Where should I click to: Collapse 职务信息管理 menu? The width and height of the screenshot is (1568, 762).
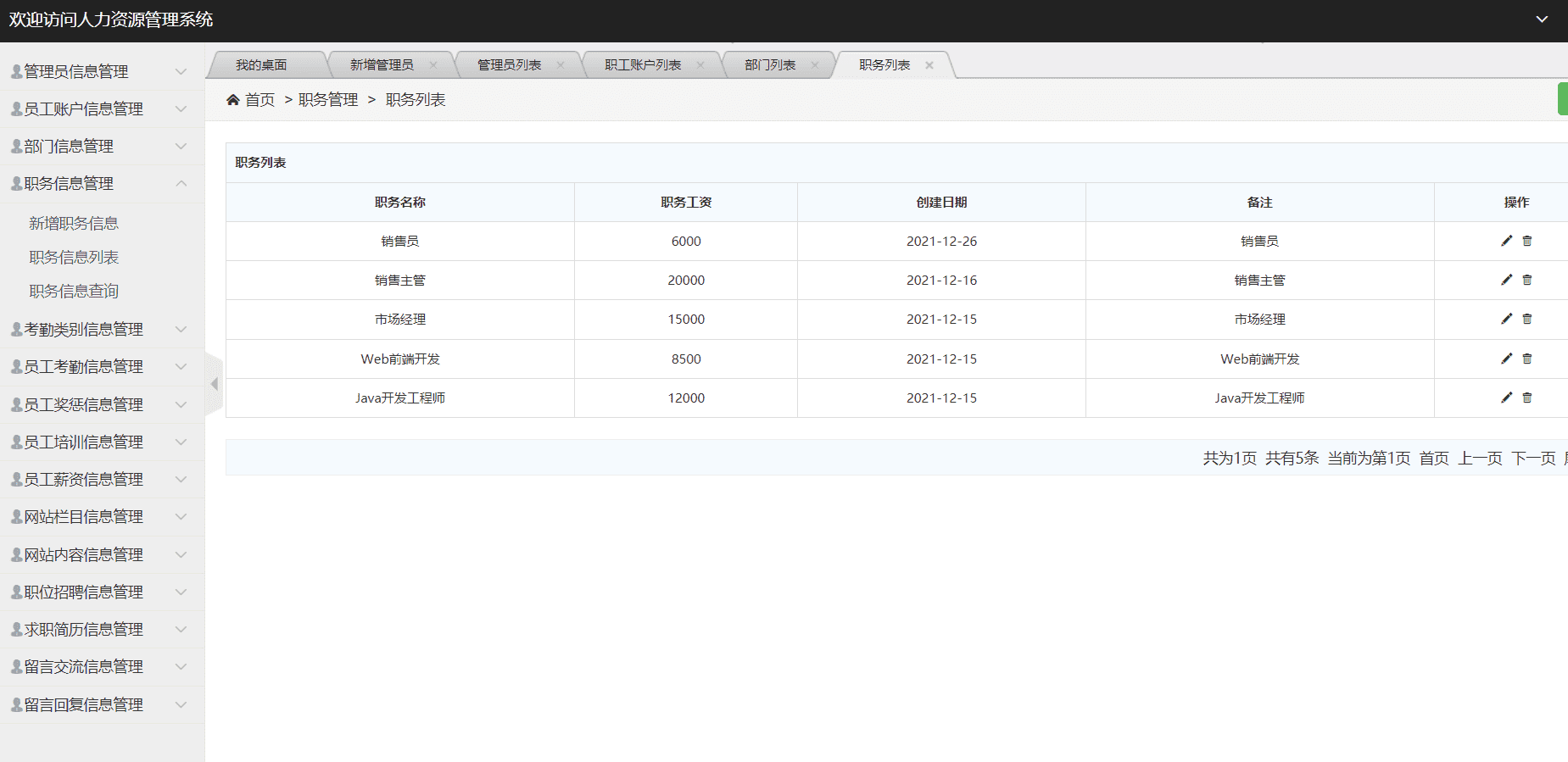102,183
